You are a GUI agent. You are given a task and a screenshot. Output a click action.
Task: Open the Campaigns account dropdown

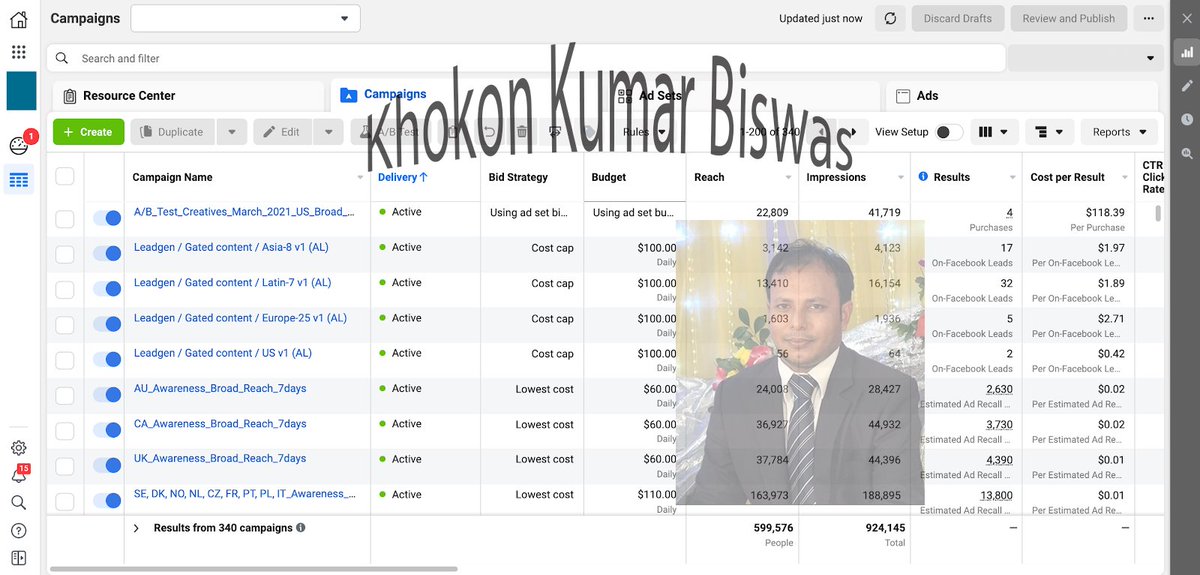click(246, 18)
